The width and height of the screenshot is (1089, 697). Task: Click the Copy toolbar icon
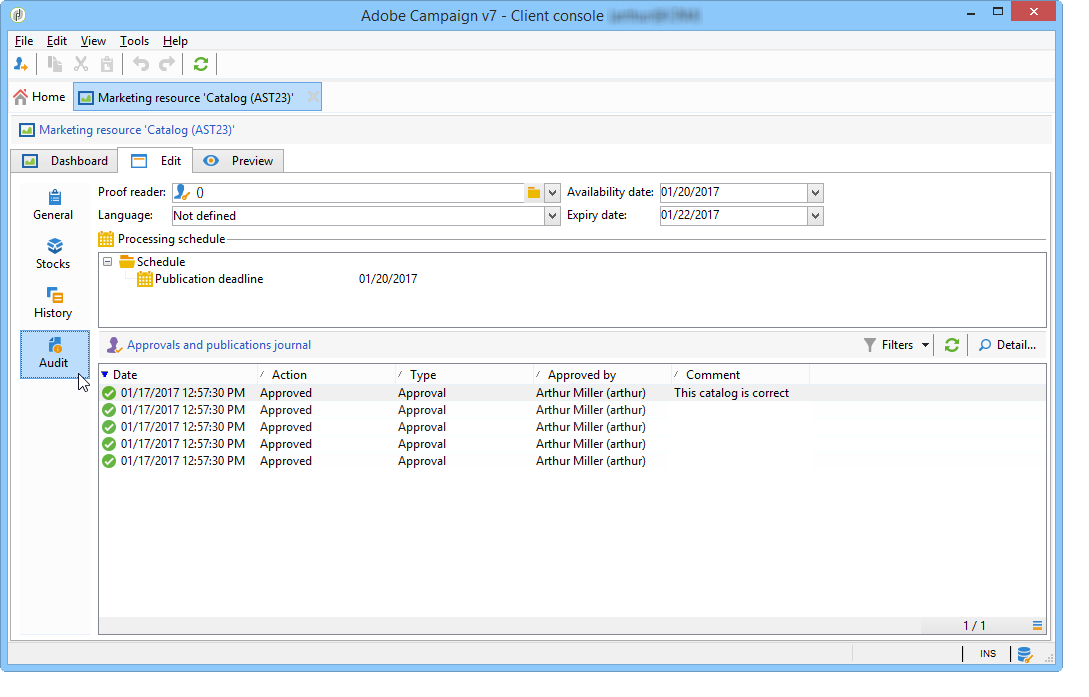(55, 65)
